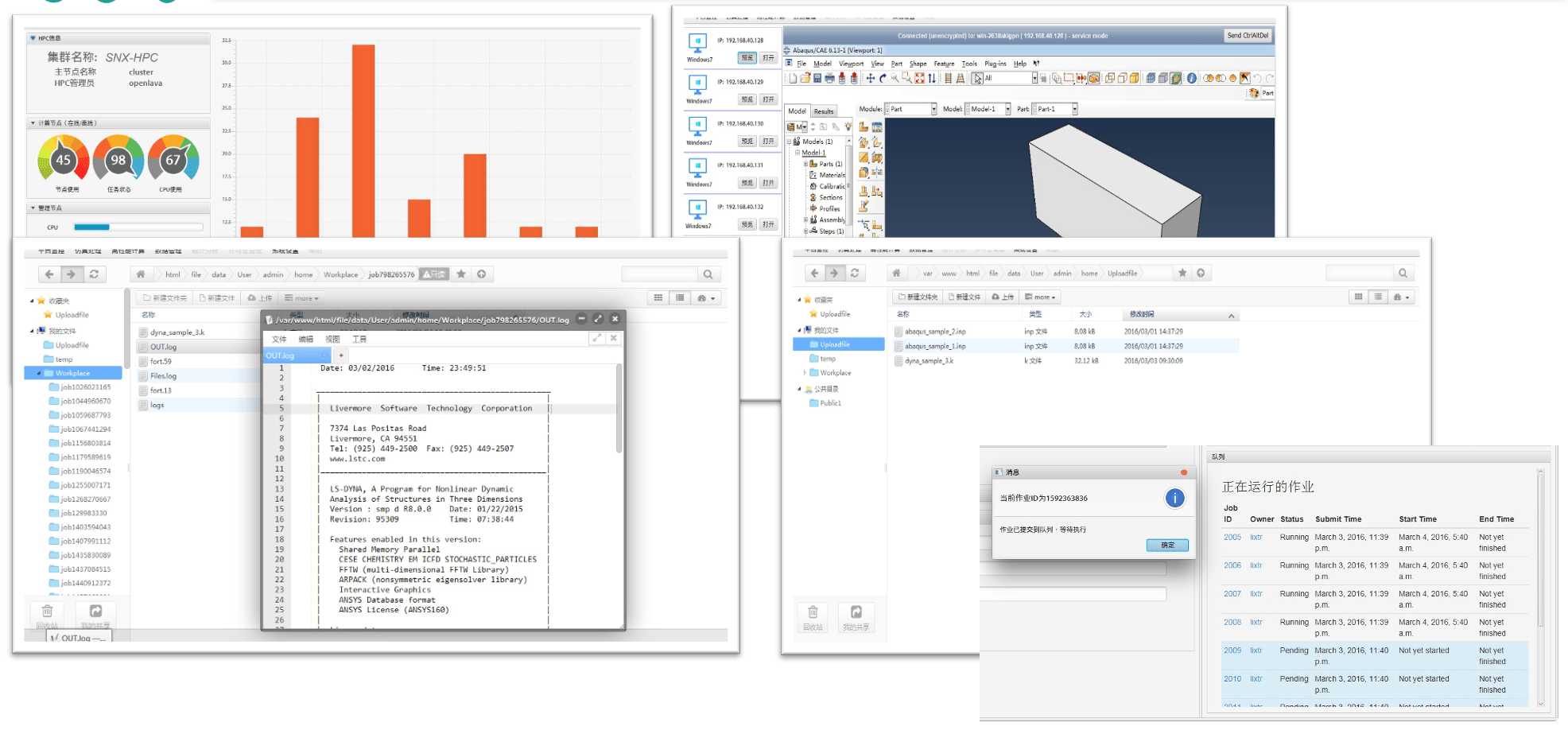Click the blue info icon in message dialog
1568x730 pixels.
coord(1174,498)
